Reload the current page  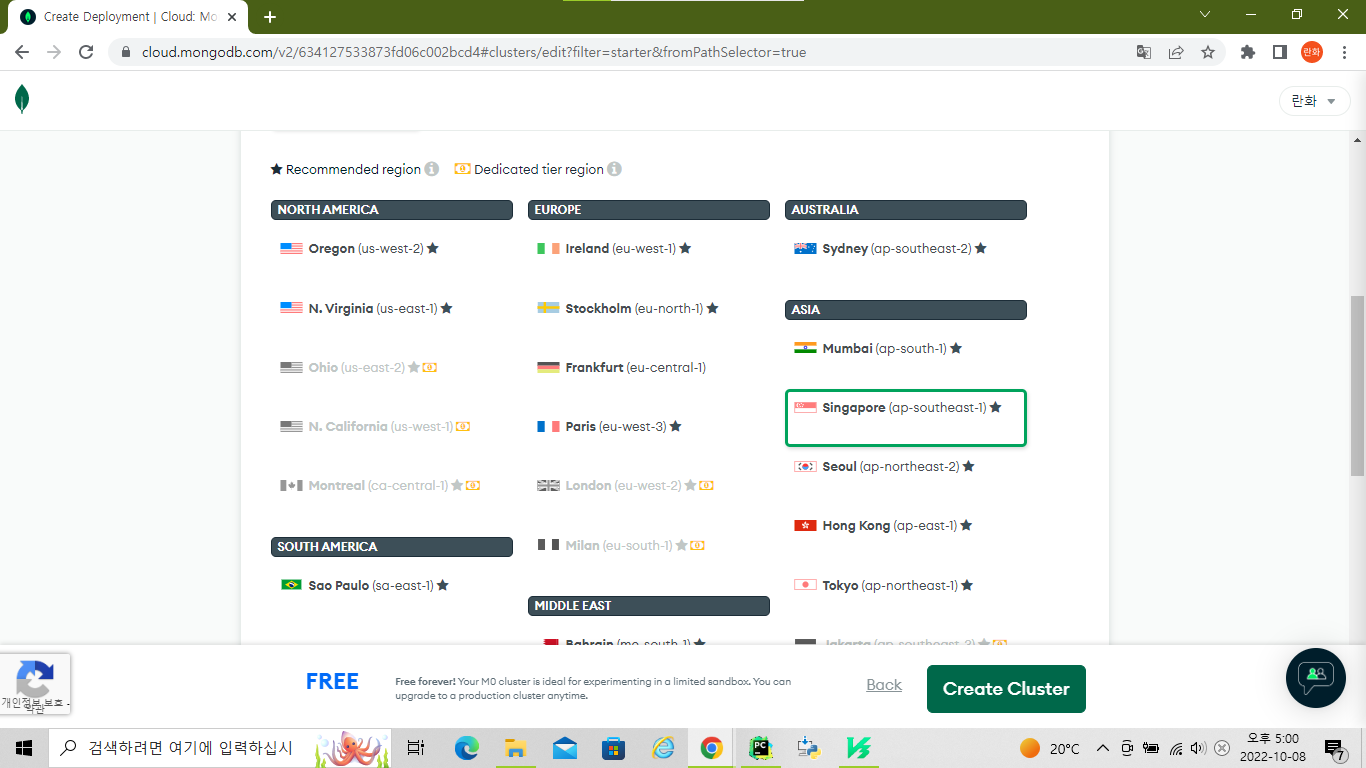(x=86, y=52)
